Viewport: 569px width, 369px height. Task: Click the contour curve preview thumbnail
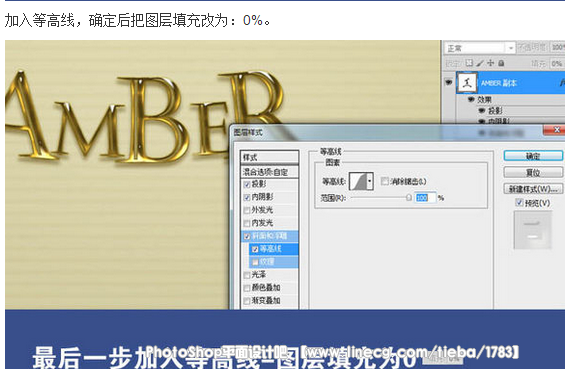pyautogui.click(x=357, y=181)
